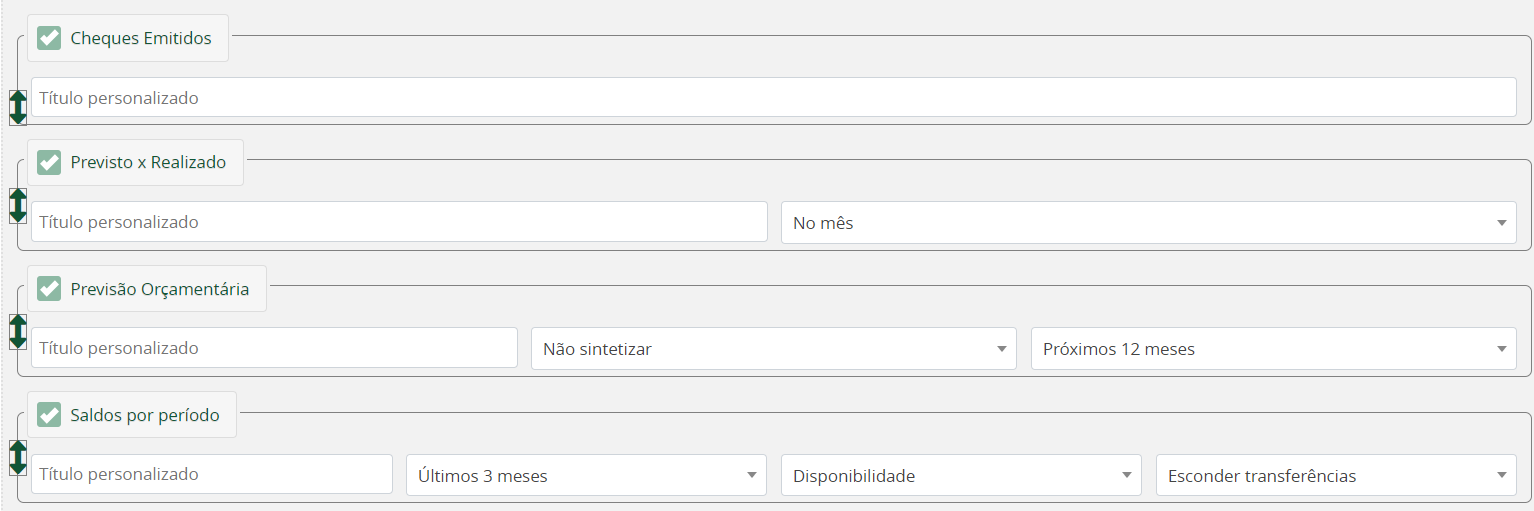Screen dimensions: 1534x511
Task: Click the reorder arrow icon beside Saldos por período
Action: point(17,457)
